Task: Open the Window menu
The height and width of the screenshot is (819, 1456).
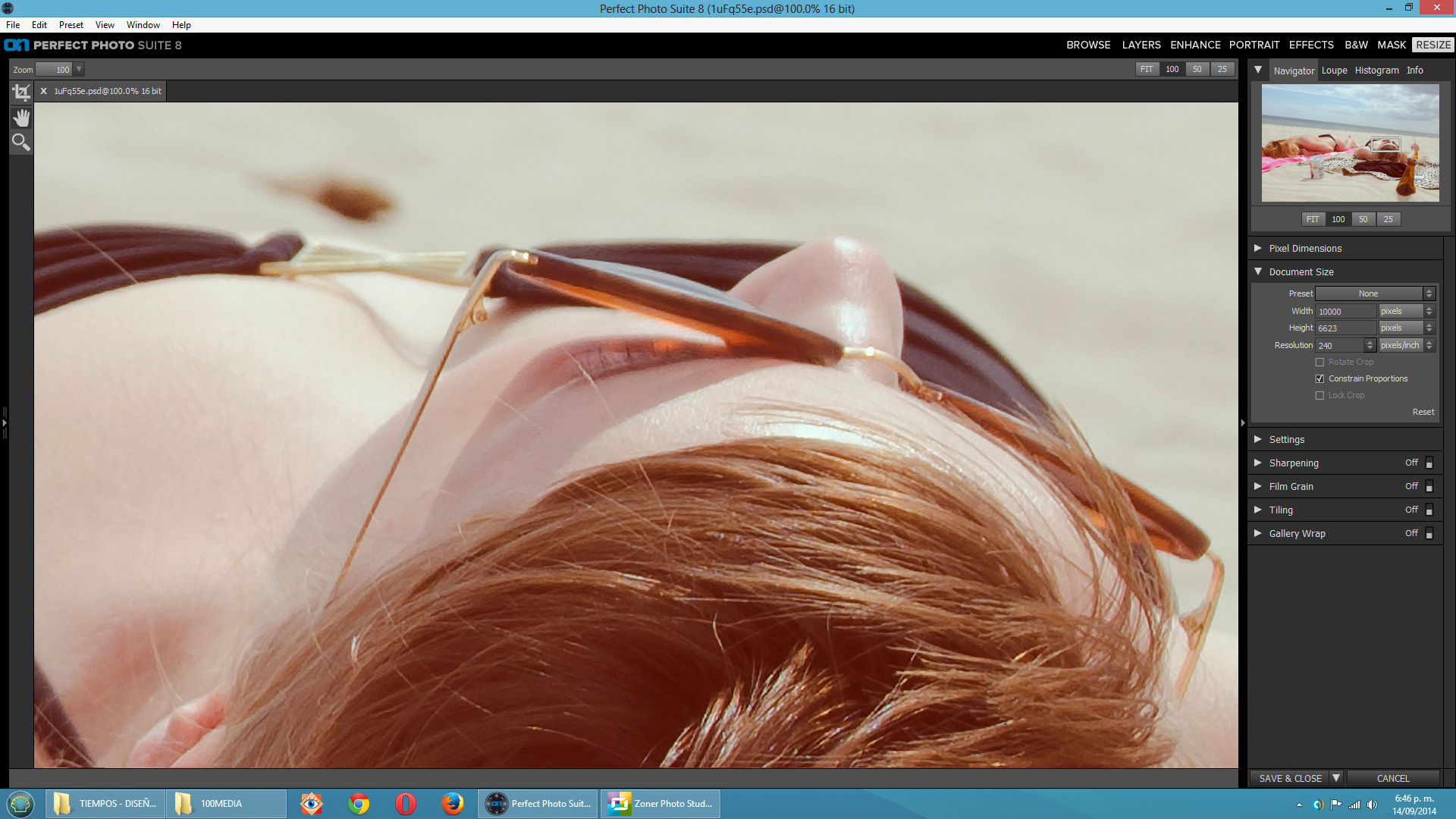Action: point(143,25)
